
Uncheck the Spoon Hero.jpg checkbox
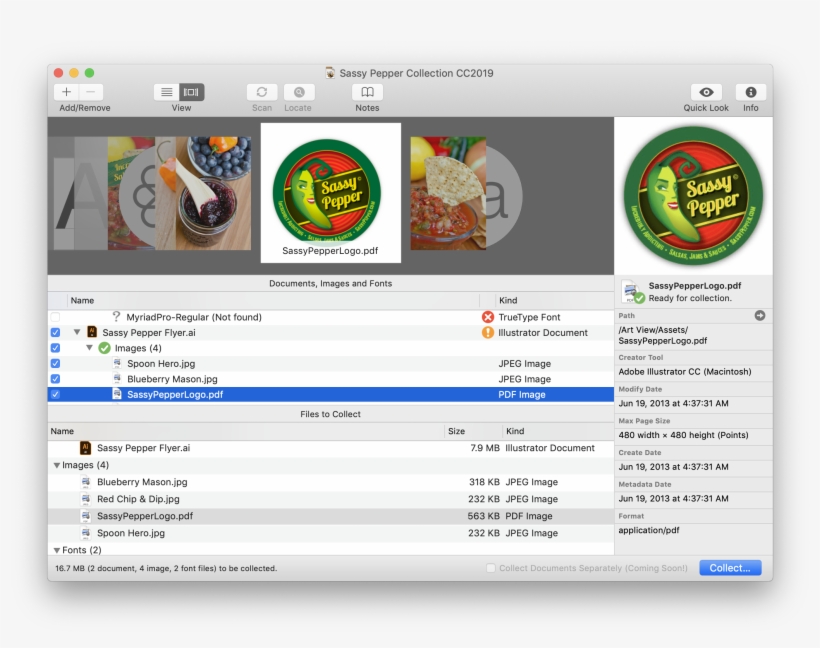(55, 363)
